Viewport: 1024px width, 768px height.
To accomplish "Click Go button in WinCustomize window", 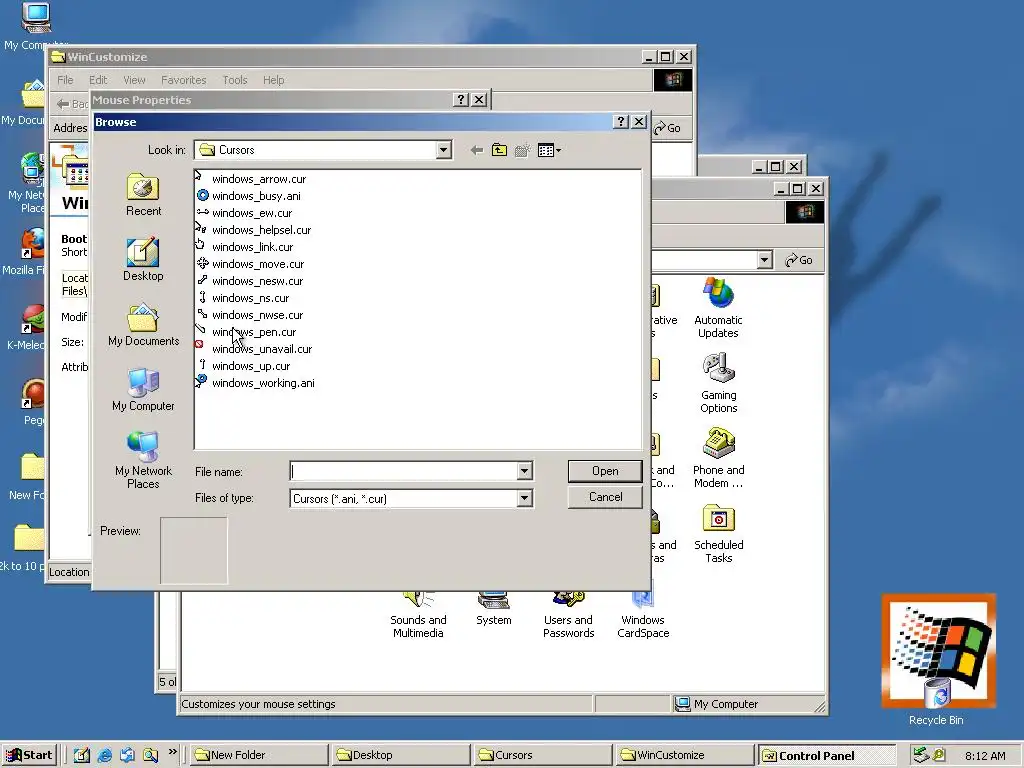I will (668, 128).
